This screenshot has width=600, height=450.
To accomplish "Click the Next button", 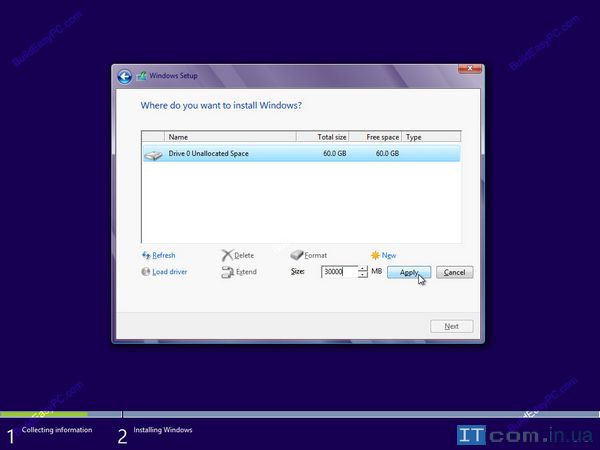I will click(451, 326).
